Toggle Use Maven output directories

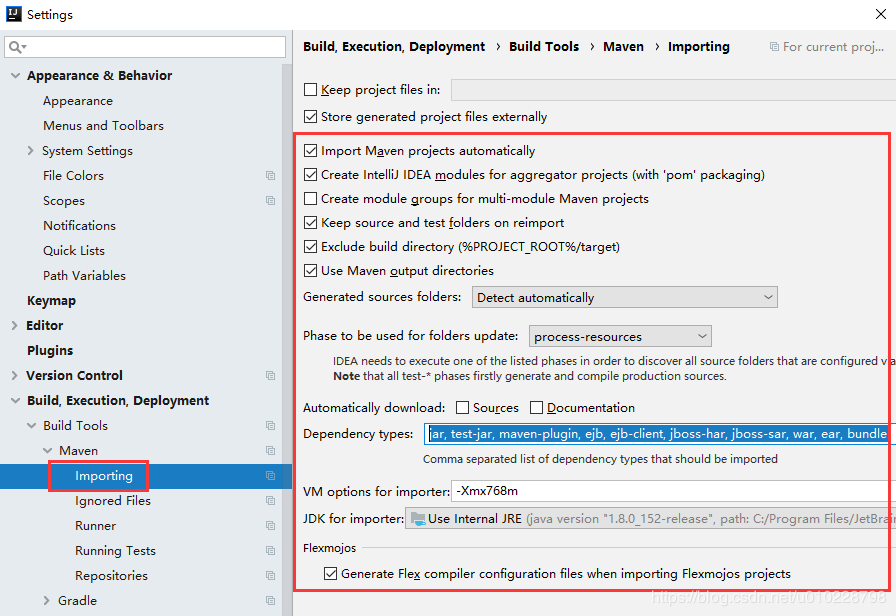point(310,271)
